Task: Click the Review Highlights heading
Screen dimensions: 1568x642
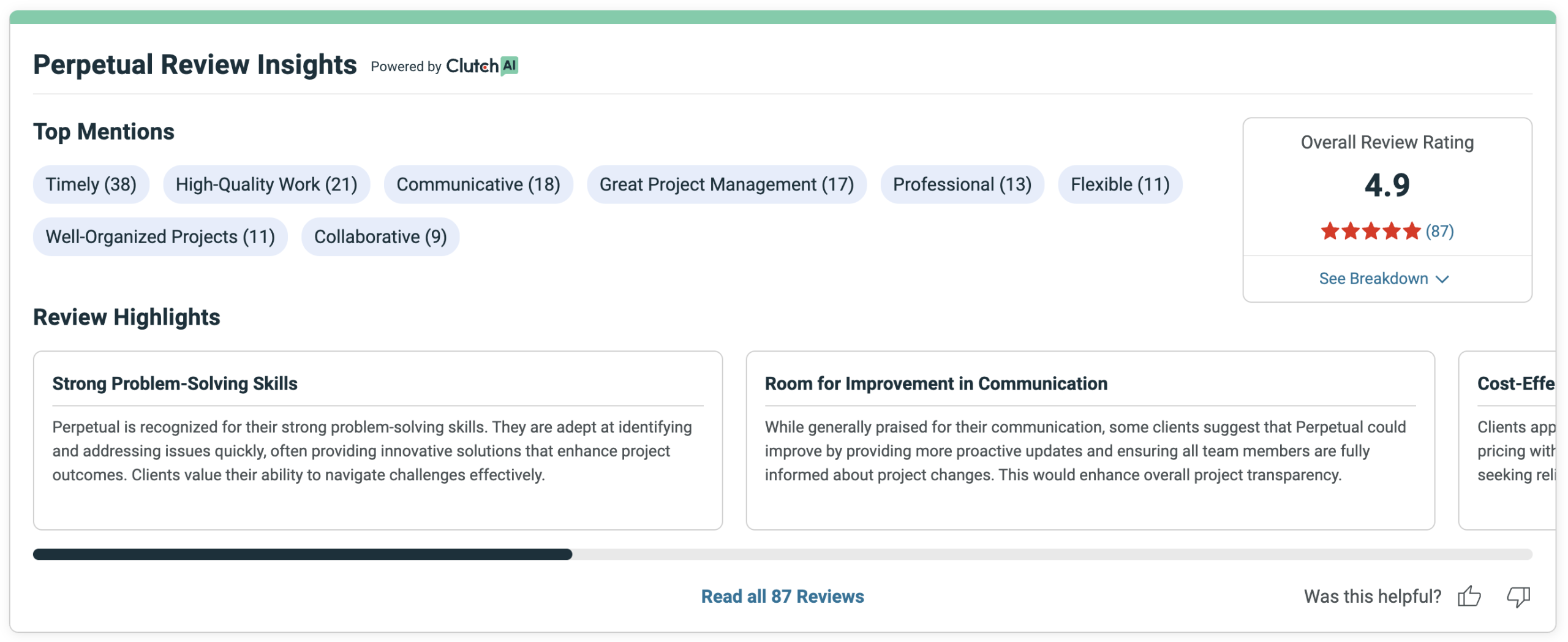Action: (127, 317)
